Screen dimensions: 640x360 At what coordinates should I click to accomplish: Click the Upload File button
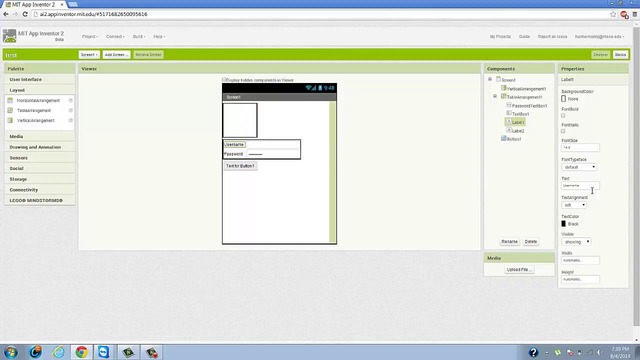(x=519, y=269)
